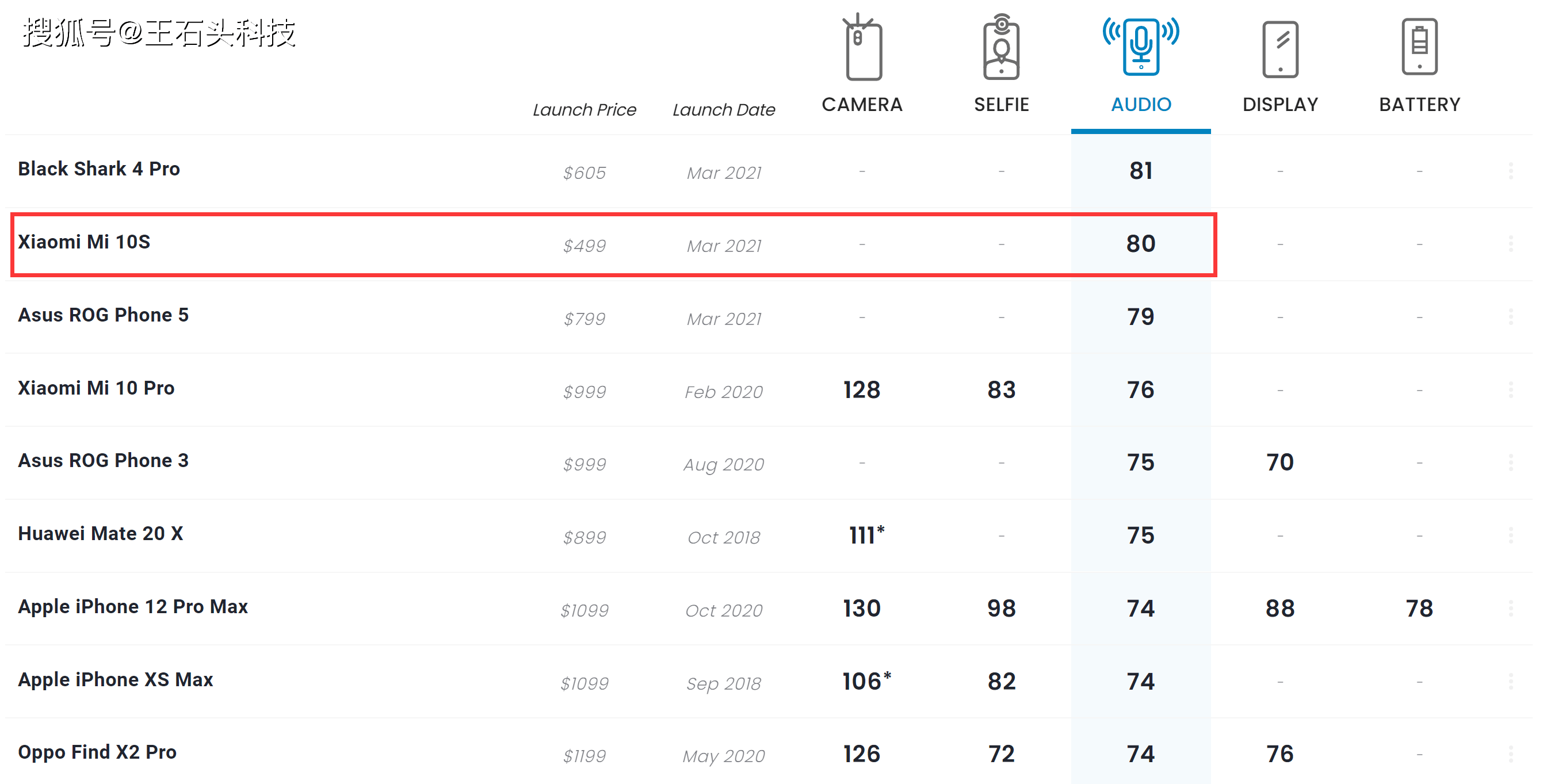Viewport: 1543px width, 784px height.
Task: Click the $499 launch price
Action: click(x=585, y=246)
